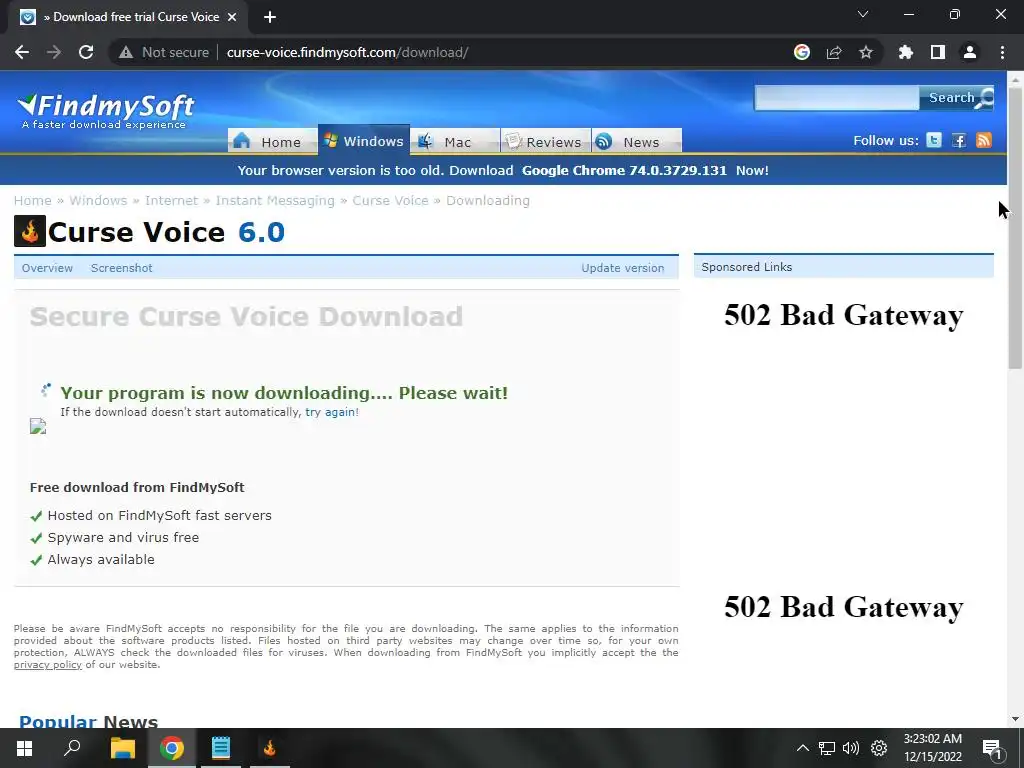The image size is (1024, 768).
Task: Click the Update version link
Action: (x=622, y=268)
